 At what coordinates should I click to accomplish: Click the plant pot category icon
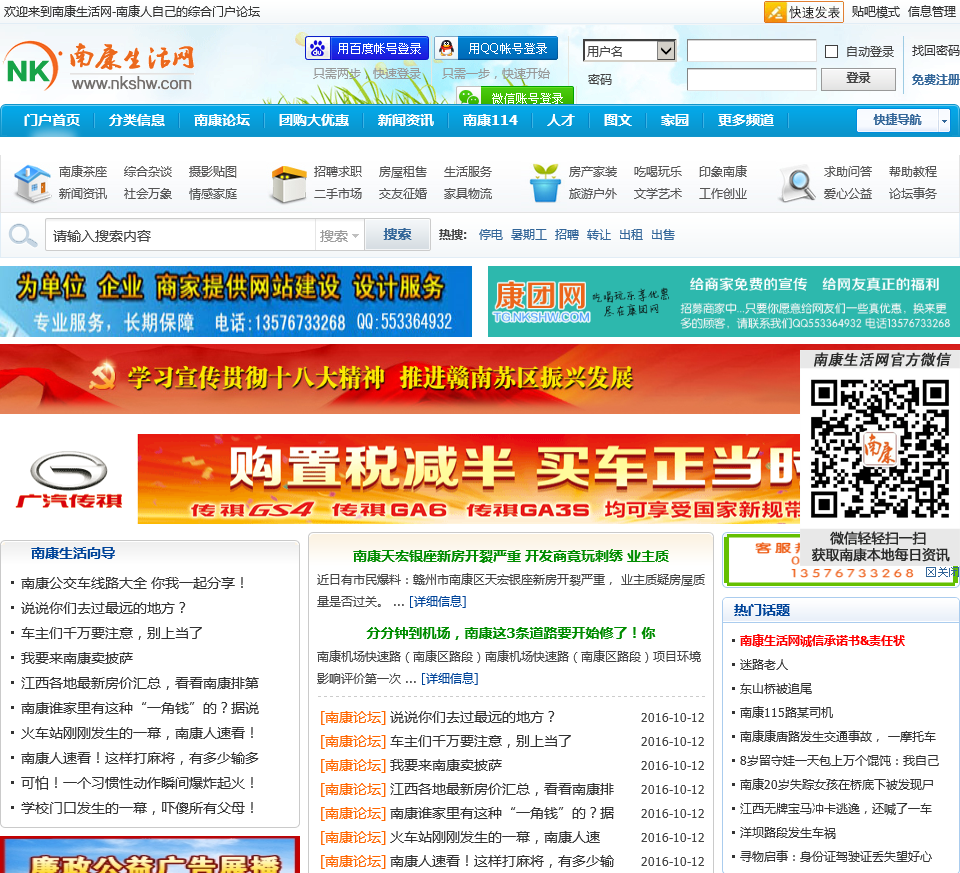[x=544, y=183]
